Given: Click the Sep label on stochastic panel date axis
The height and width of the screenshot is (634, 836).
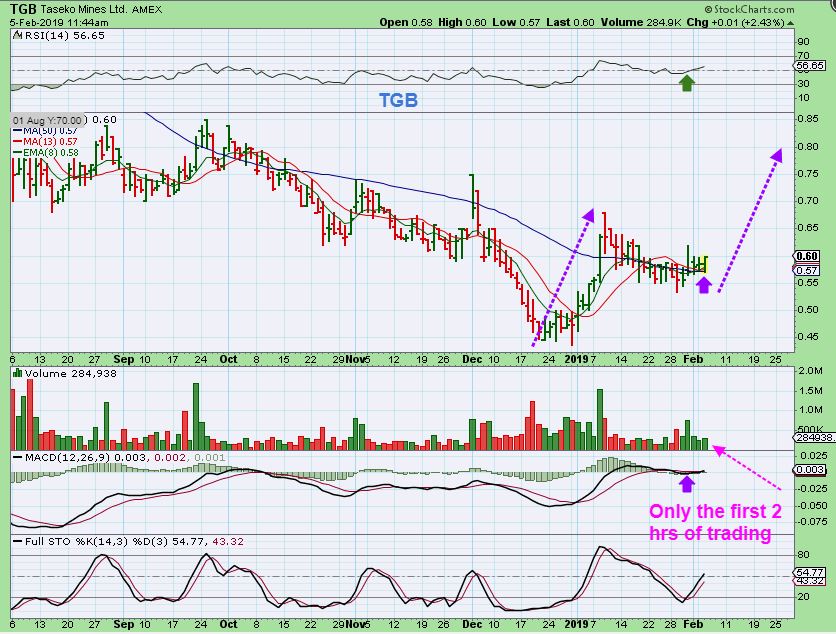Looking at the screenshot, I should (124, 624).
